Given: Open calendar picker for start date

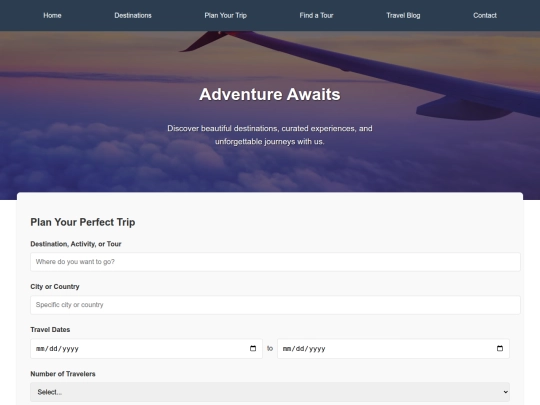Looking at the screenshot, I should [x=253, y=349].
